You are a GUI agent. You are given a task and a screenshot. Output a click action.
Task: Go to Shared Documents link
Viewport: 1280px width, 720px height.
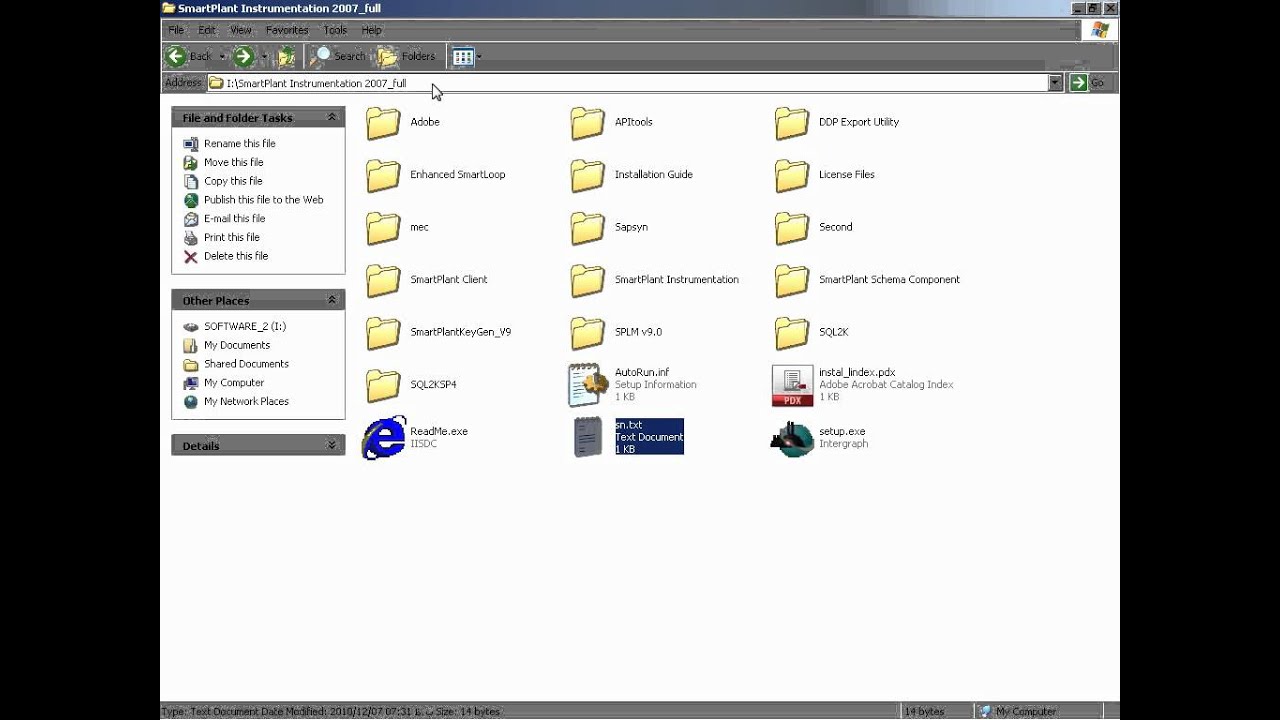(246, 364)
